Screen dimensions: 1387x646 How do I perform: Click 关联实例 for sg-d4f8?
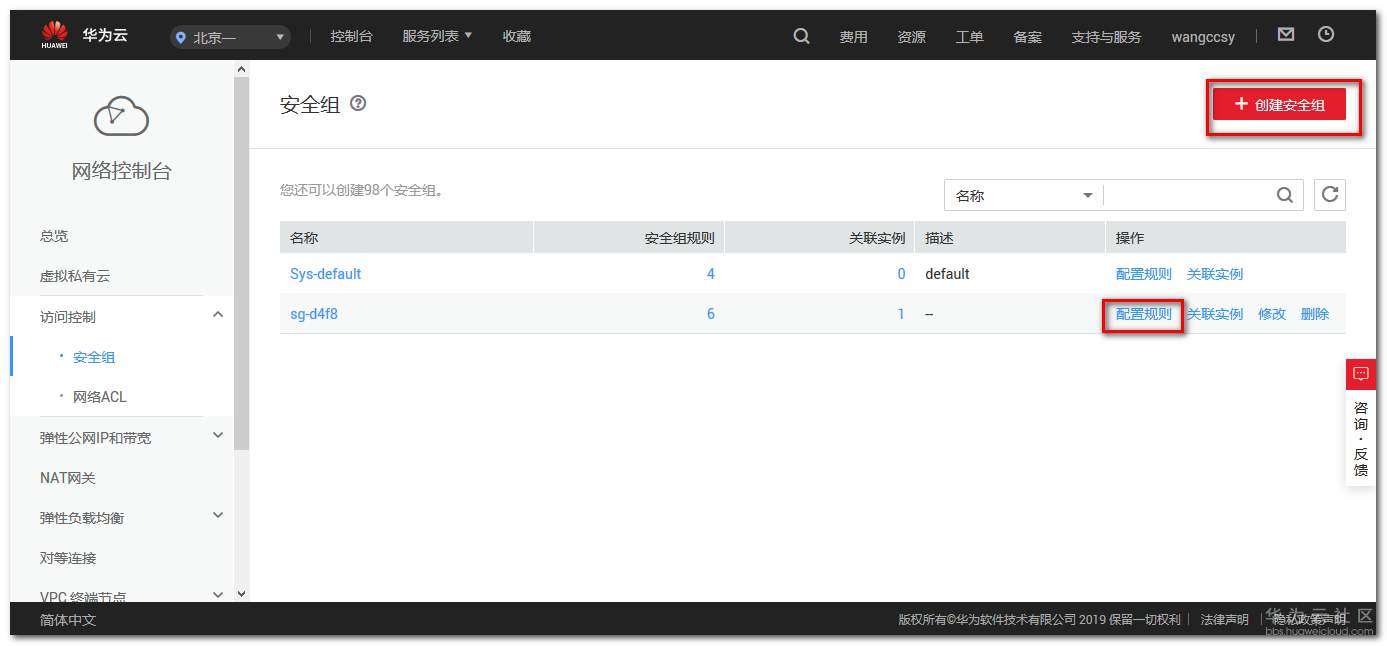pyautogui.click(x=1215, y=314)
